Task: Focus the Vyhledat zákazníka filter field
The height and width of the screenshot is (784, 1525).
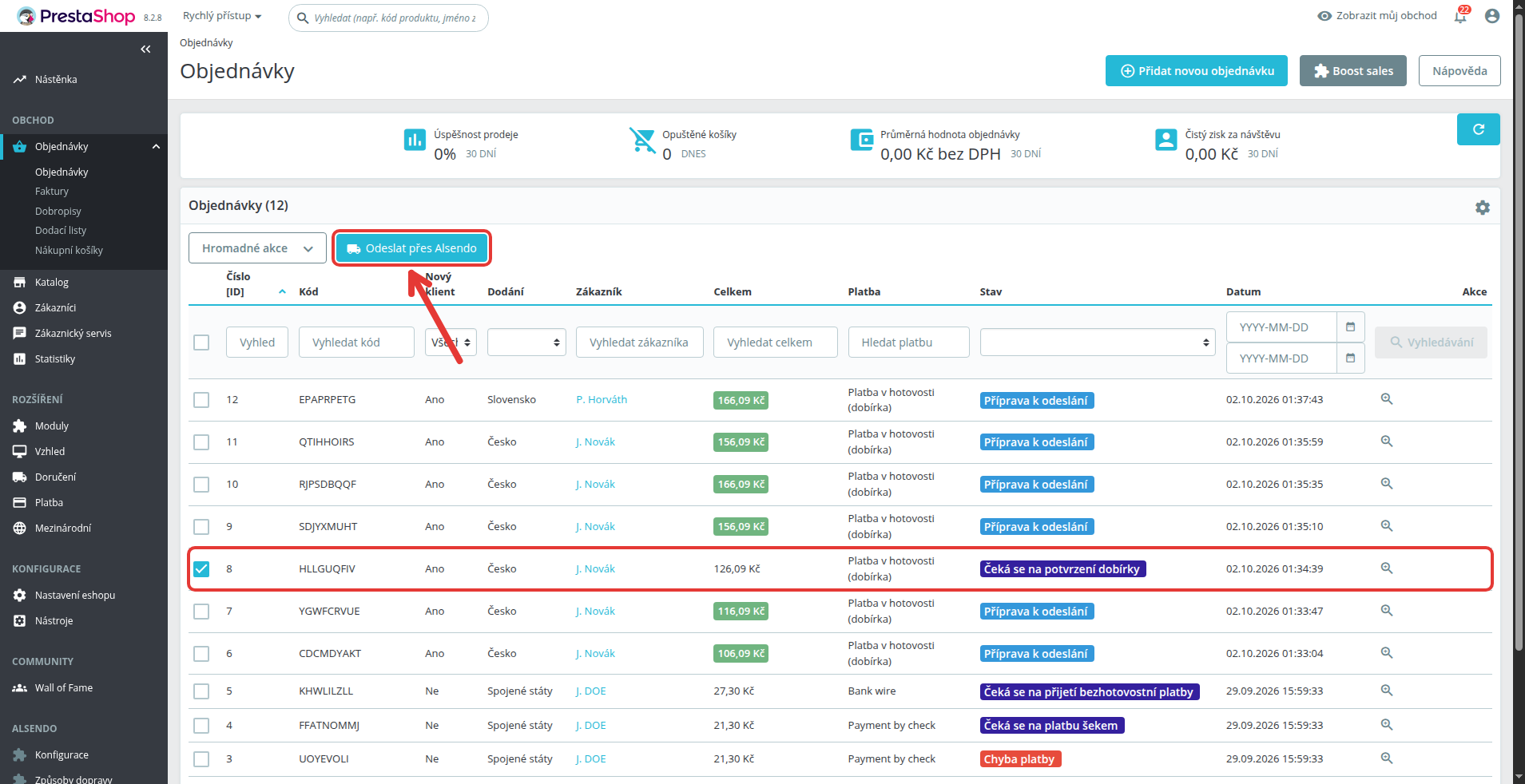Action: click(x=639, y=343)
